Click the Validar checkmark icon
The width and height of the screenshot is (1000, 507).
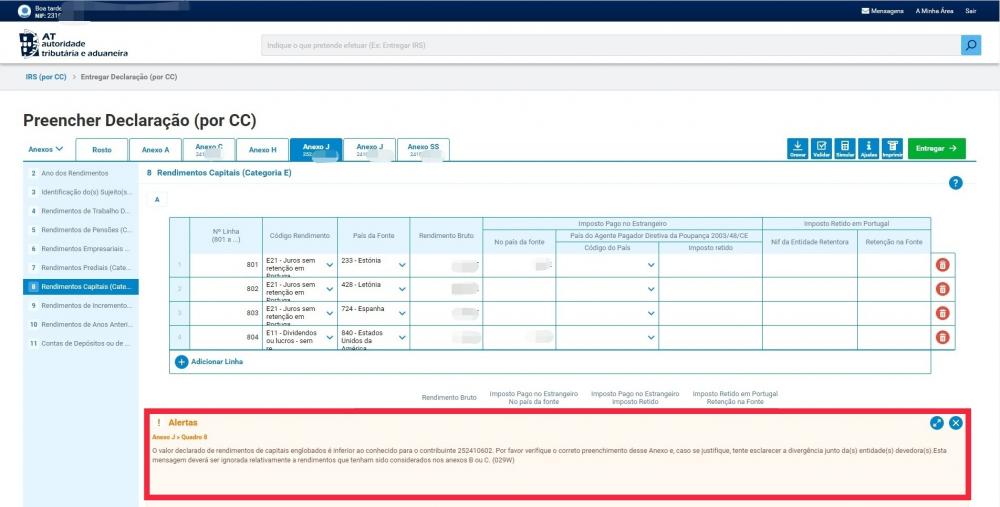[821, 148]
